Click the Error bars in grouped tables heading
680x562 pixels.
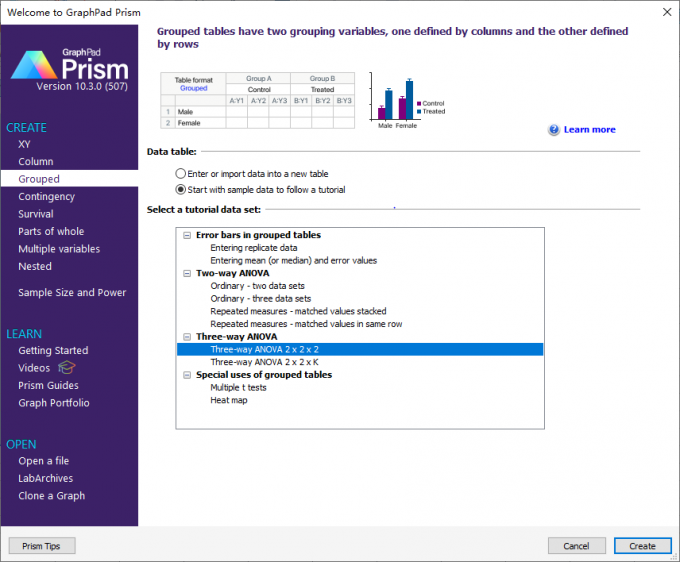(x=258, y=235)
